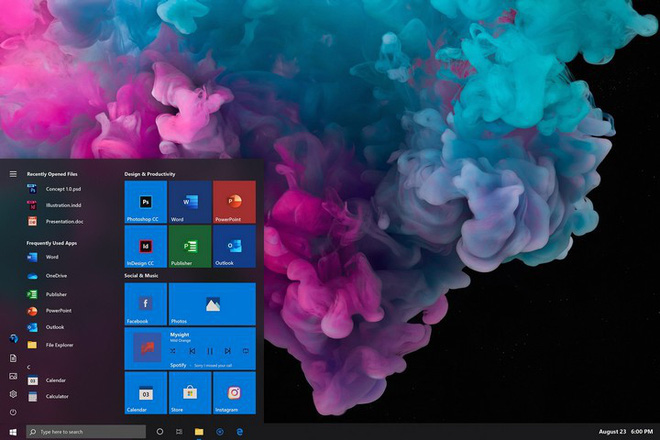Open File Explorer from the apps list
660x440 pixels.
pos(51,345)
